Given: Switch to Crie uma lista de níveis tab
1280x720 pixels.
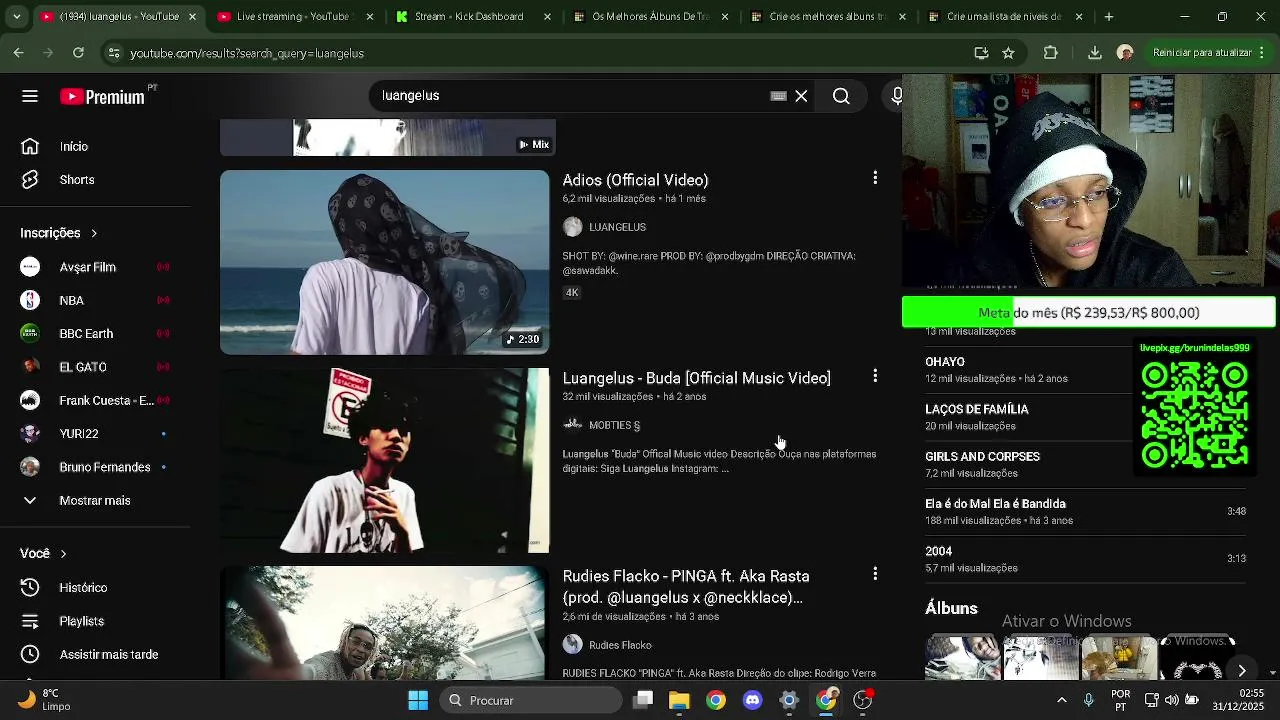Looking at the screenshot, I should coord(1005,17).
